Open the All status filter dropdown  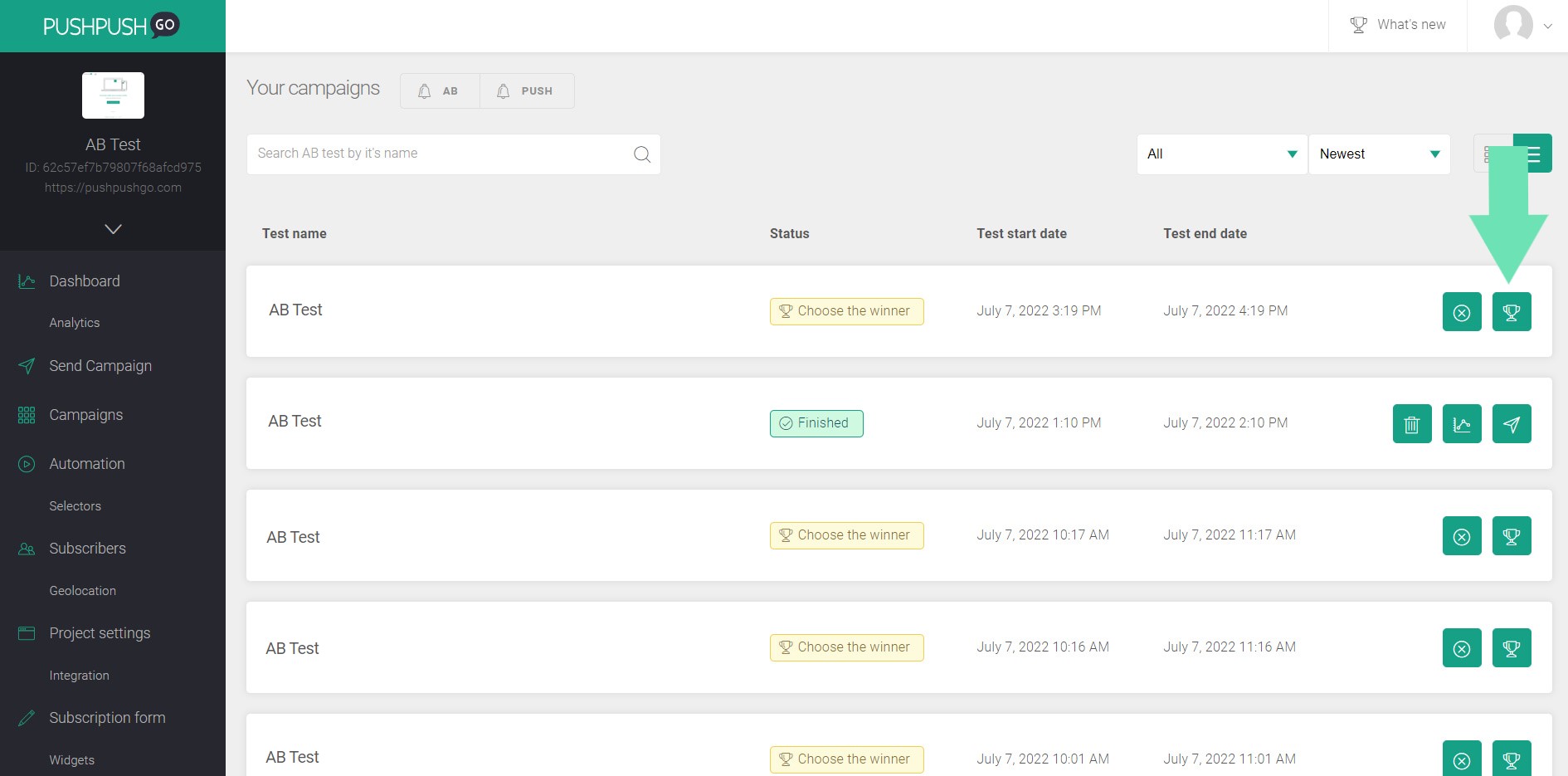[x=1222, y=154]
